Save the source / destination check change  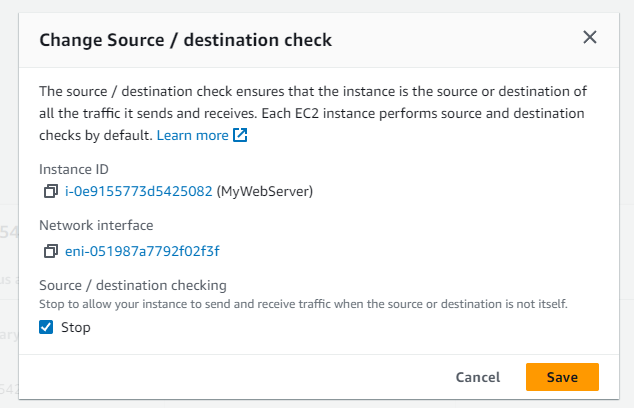[x=562, y=377]
